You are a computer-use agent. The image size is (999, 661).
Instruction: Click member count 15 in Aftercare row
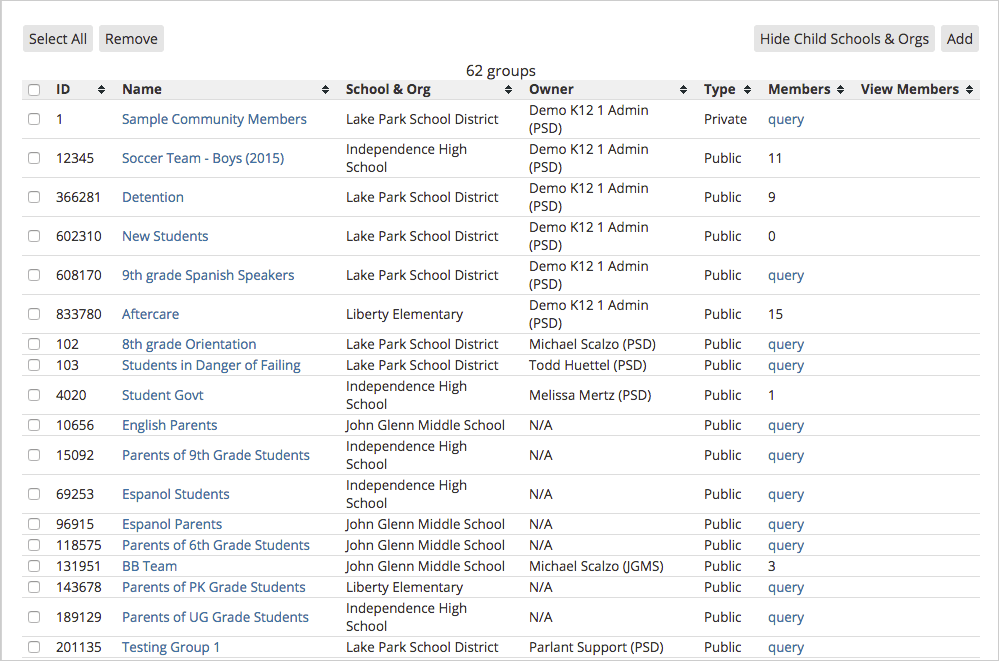pyautogui.click(x=775, y=314)
